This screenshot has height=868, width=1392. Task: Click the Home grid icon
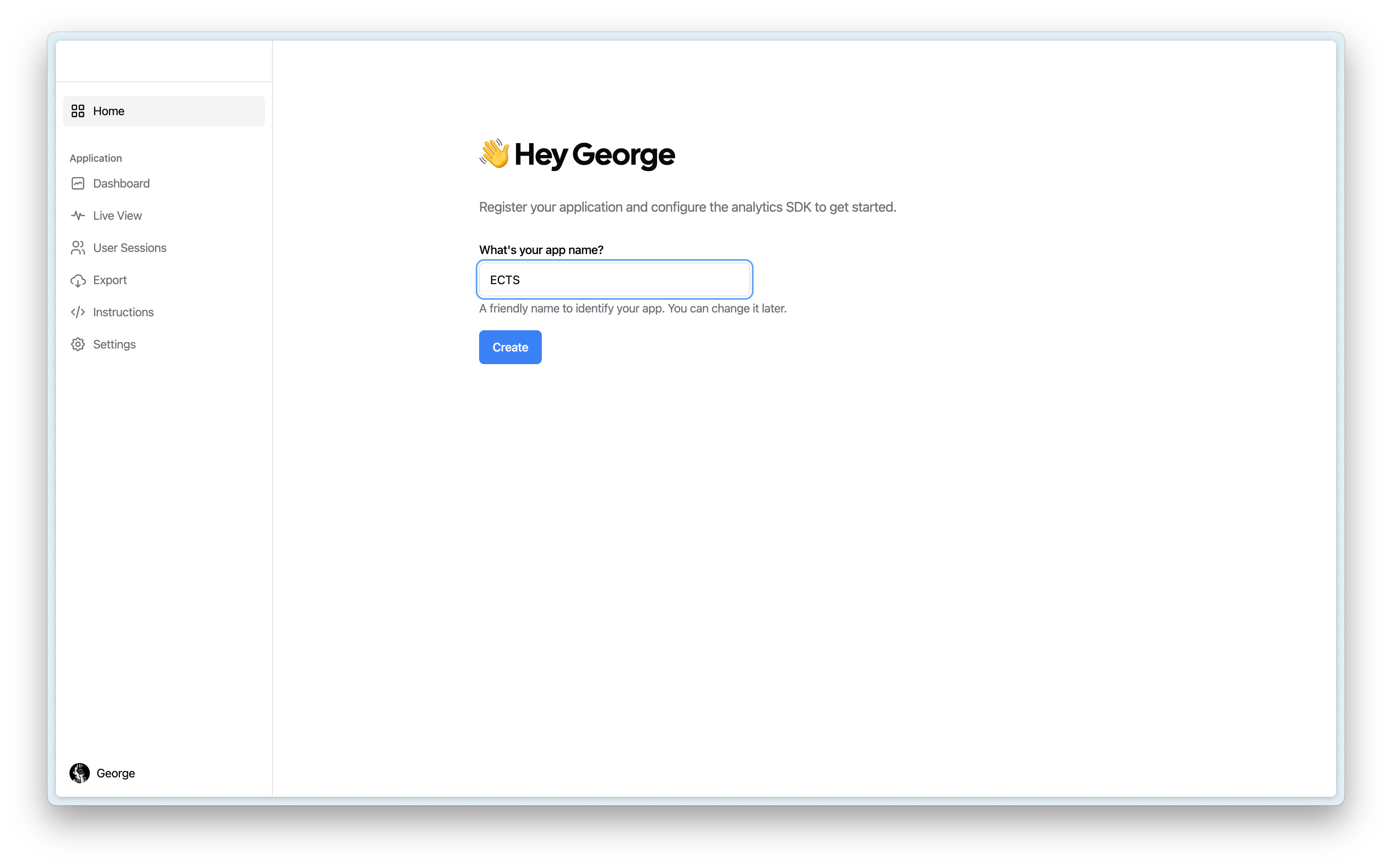tap(78, 111)
